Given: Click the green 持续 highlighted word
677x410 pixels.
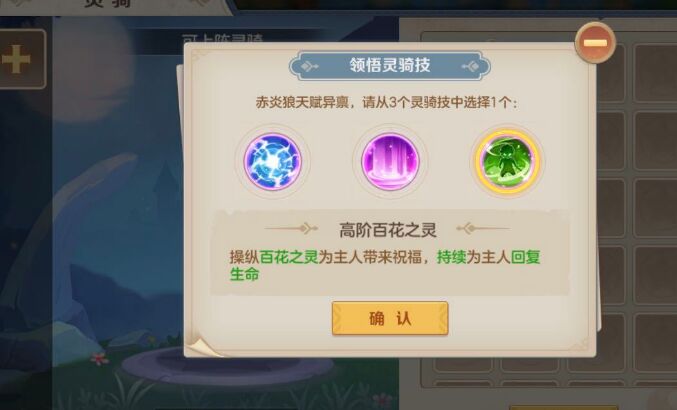Looking at the screenshot, I should tap(451, 257).
